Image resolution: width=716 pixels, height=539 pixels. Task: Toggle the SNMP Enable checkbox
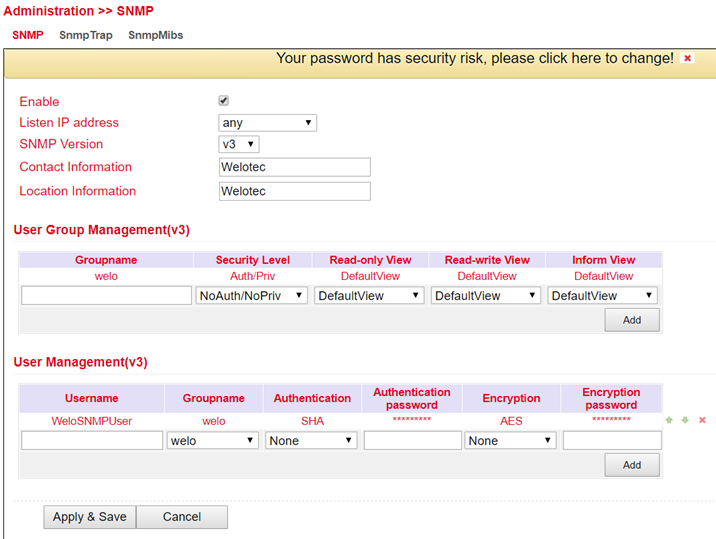point(224,101)
